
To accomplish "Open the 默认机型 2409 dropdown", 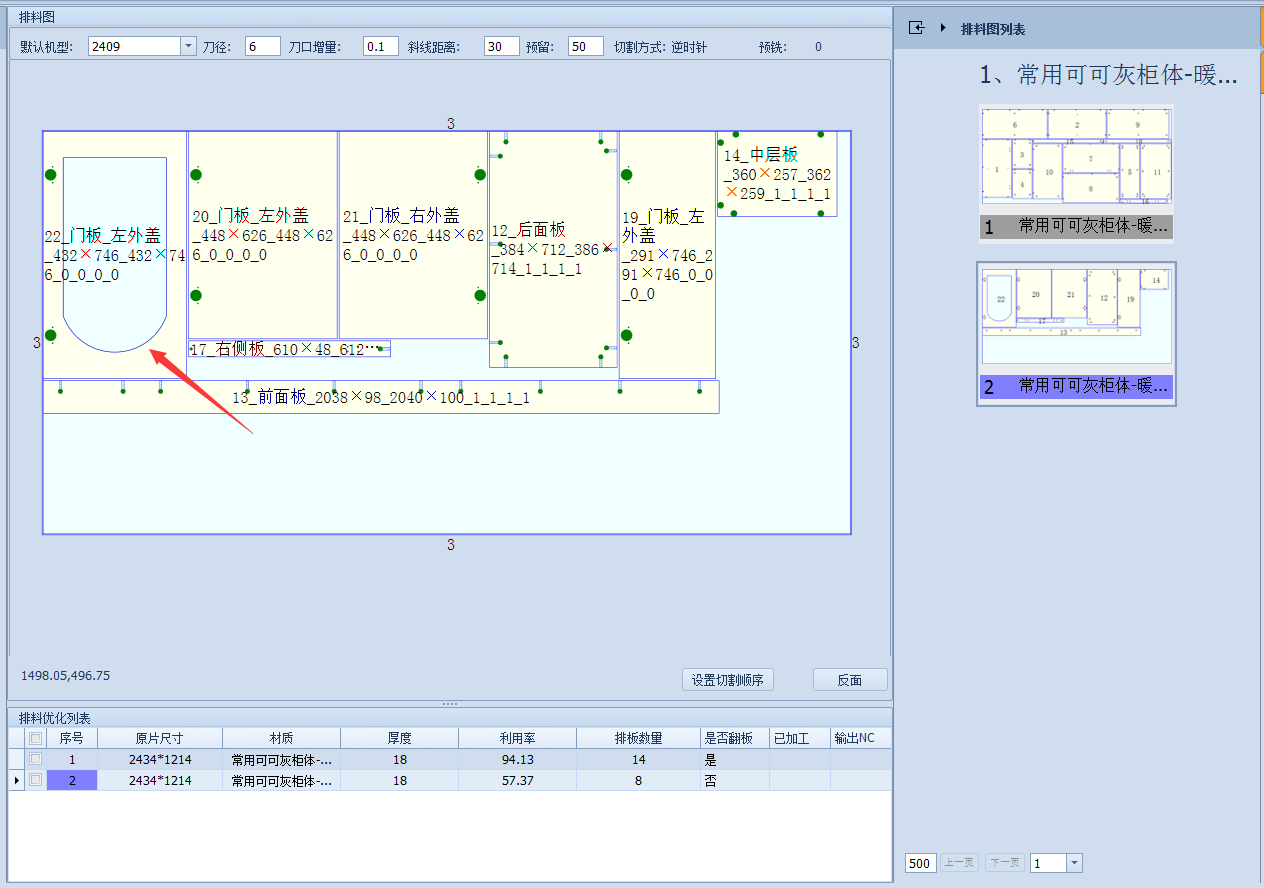I will 188,46.
